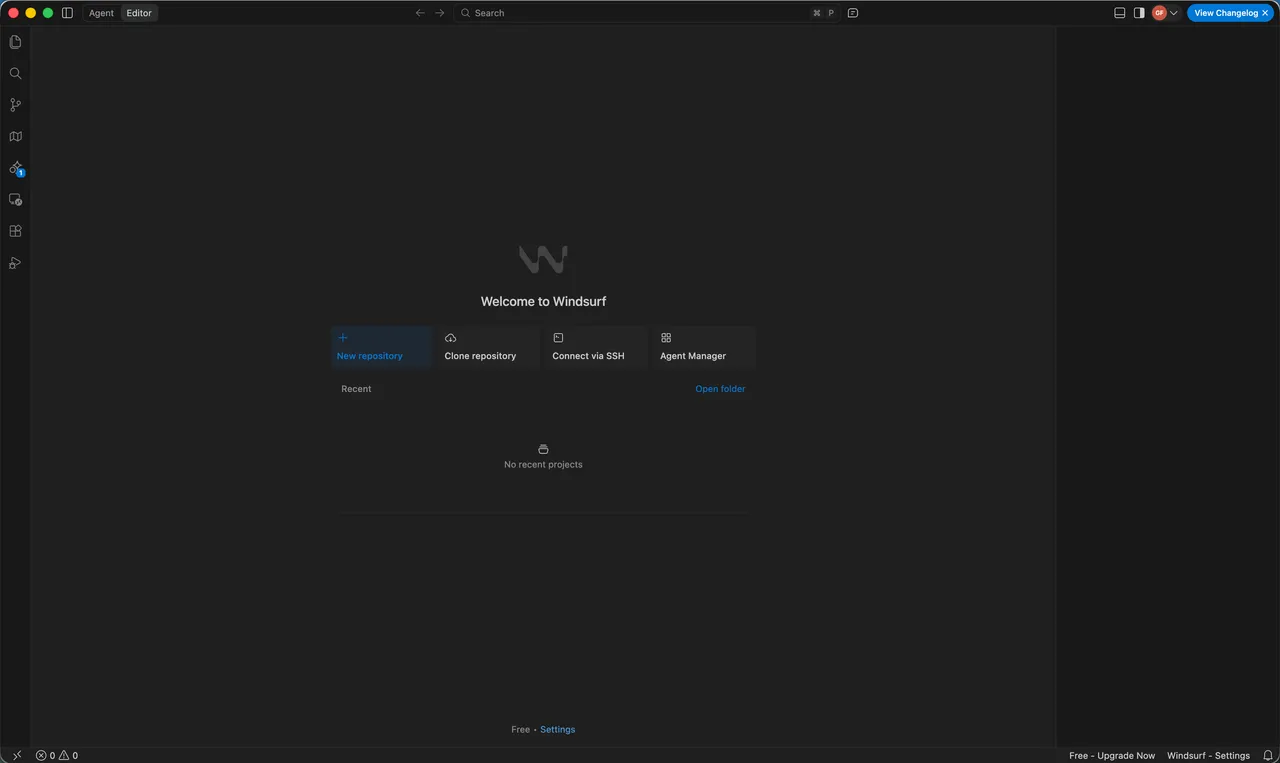Toggle the bottom panel layout icon
Image resolution: width=1280 pixels, height=763 pixels.
point(1120,13)
